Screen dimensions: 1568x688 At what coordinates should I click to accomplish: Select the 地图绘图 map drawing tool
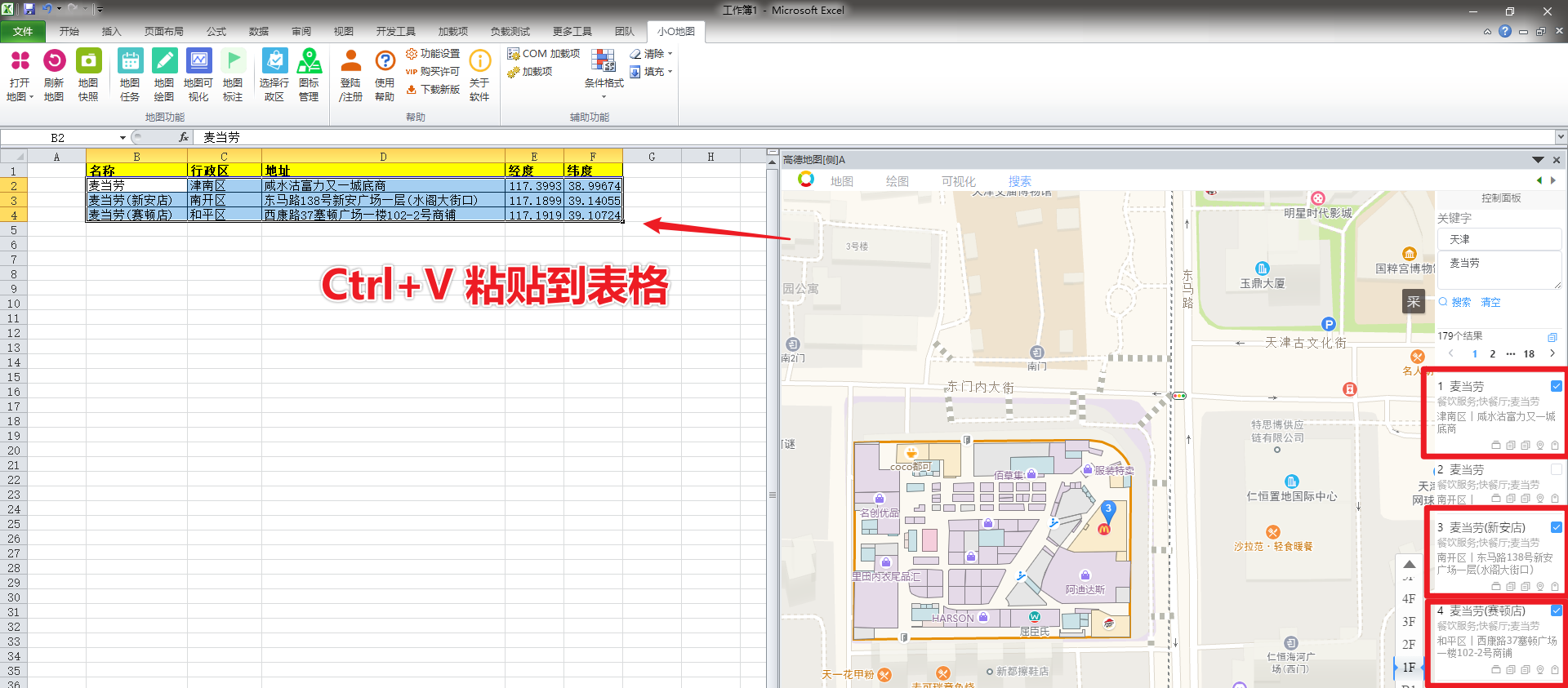(164, 75)
